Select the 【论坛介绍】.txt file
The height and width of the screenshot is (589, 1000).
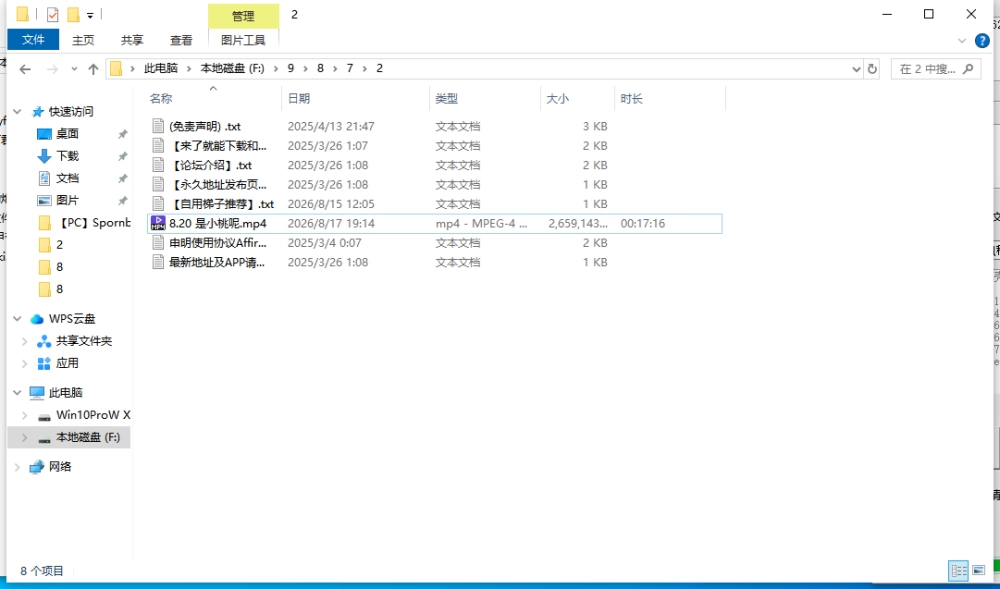click(211, 165)
